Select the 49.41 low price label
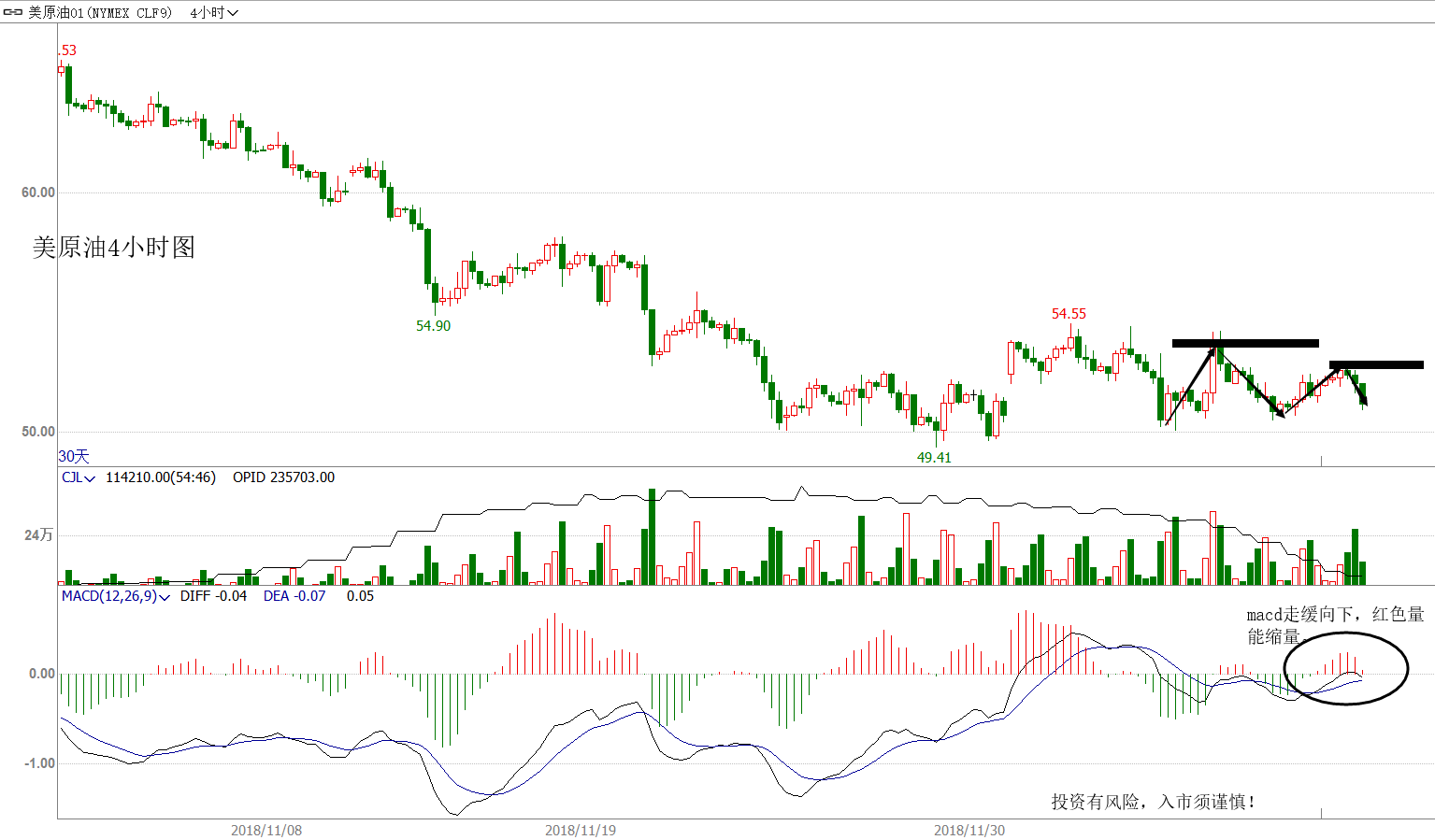Viewport: 1435px width, 840px height. (934, 458)
